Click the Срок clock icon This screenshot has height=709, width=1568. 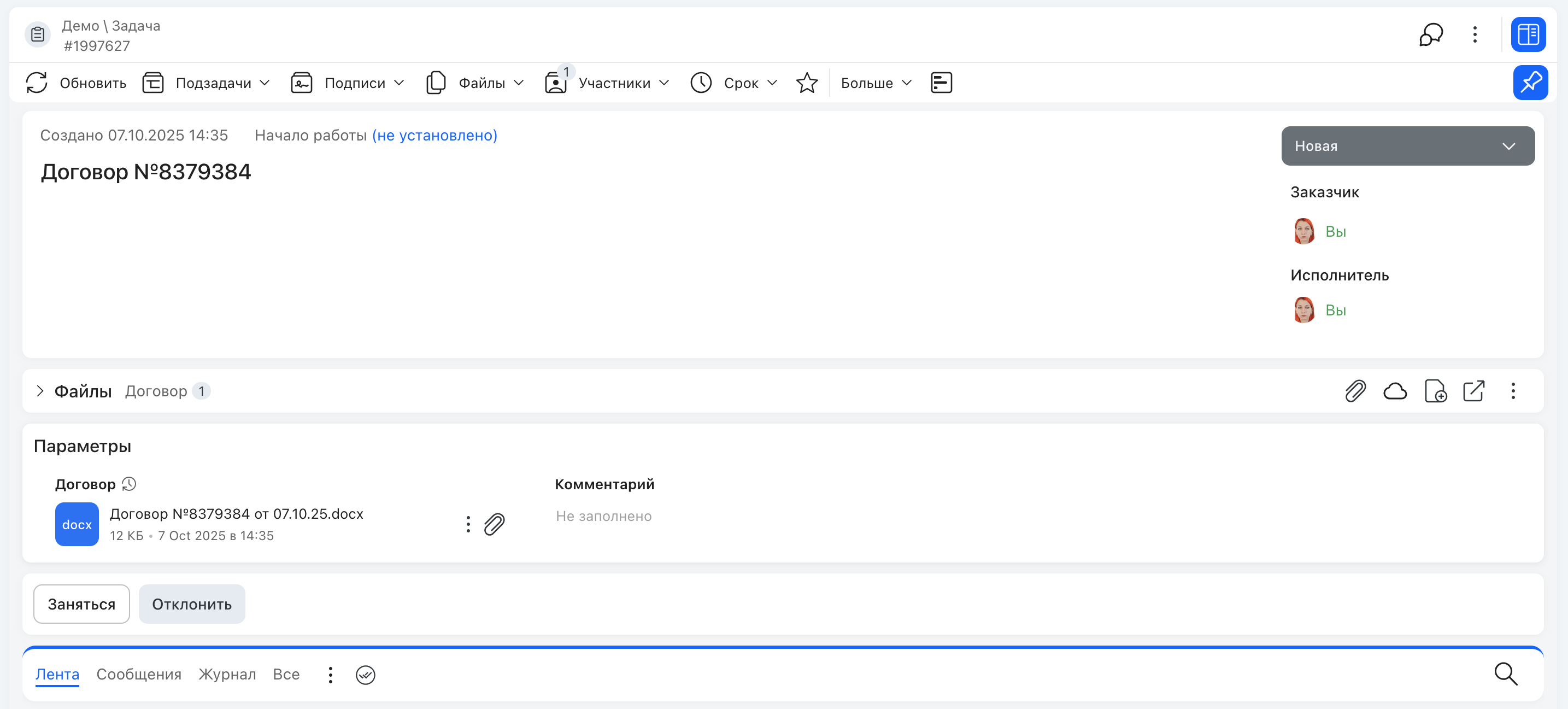(701, 83)
